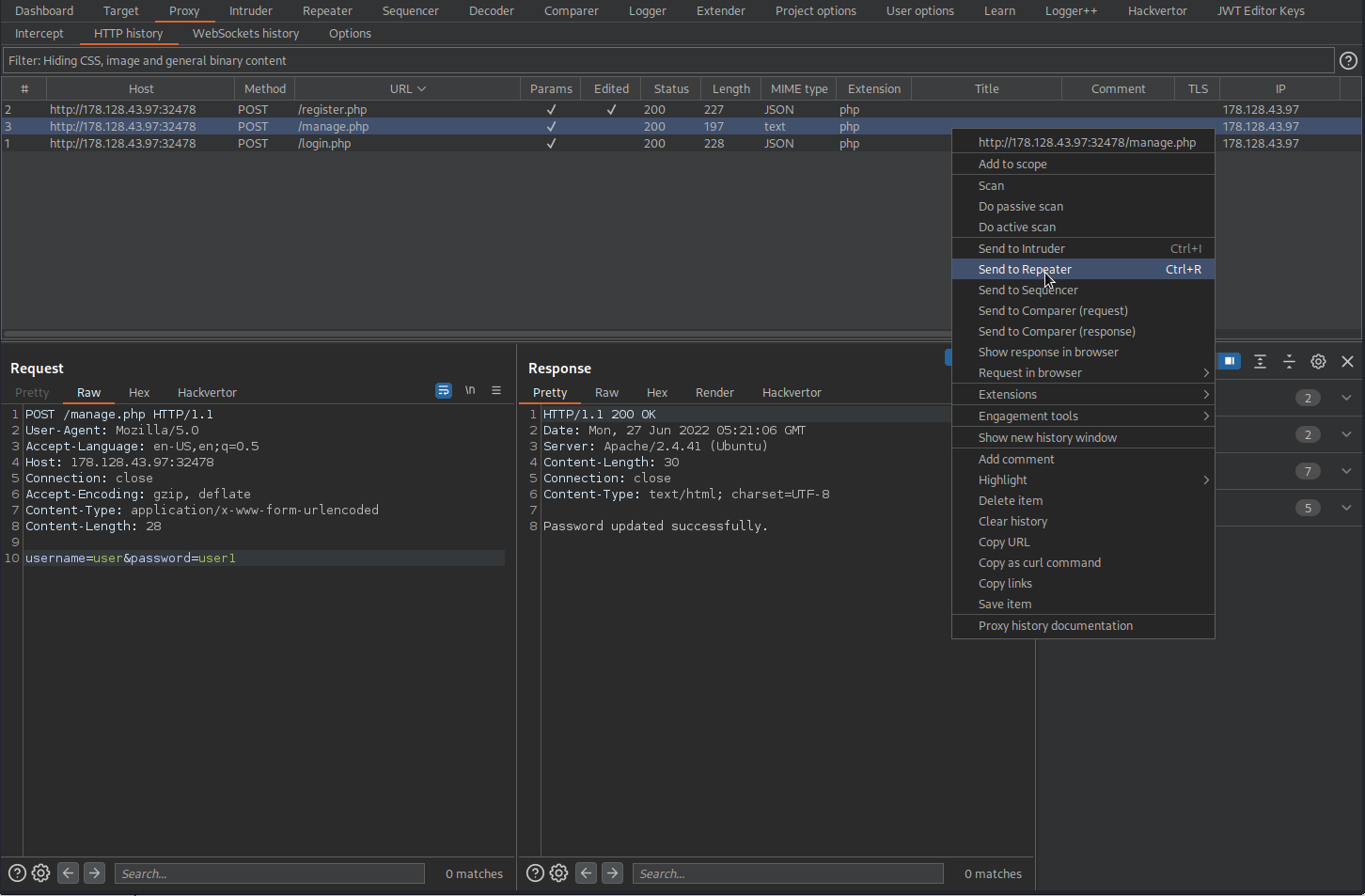Sort history by Method column
The image size is (1365, 896).
click(265, 88)
